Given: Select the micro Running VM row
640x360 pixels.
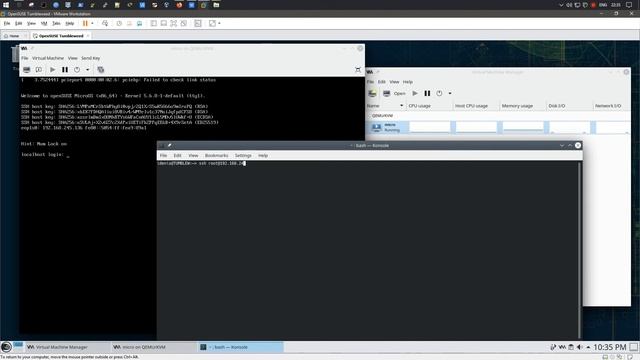Looking at the screenshot, I should tap(498, 127).
